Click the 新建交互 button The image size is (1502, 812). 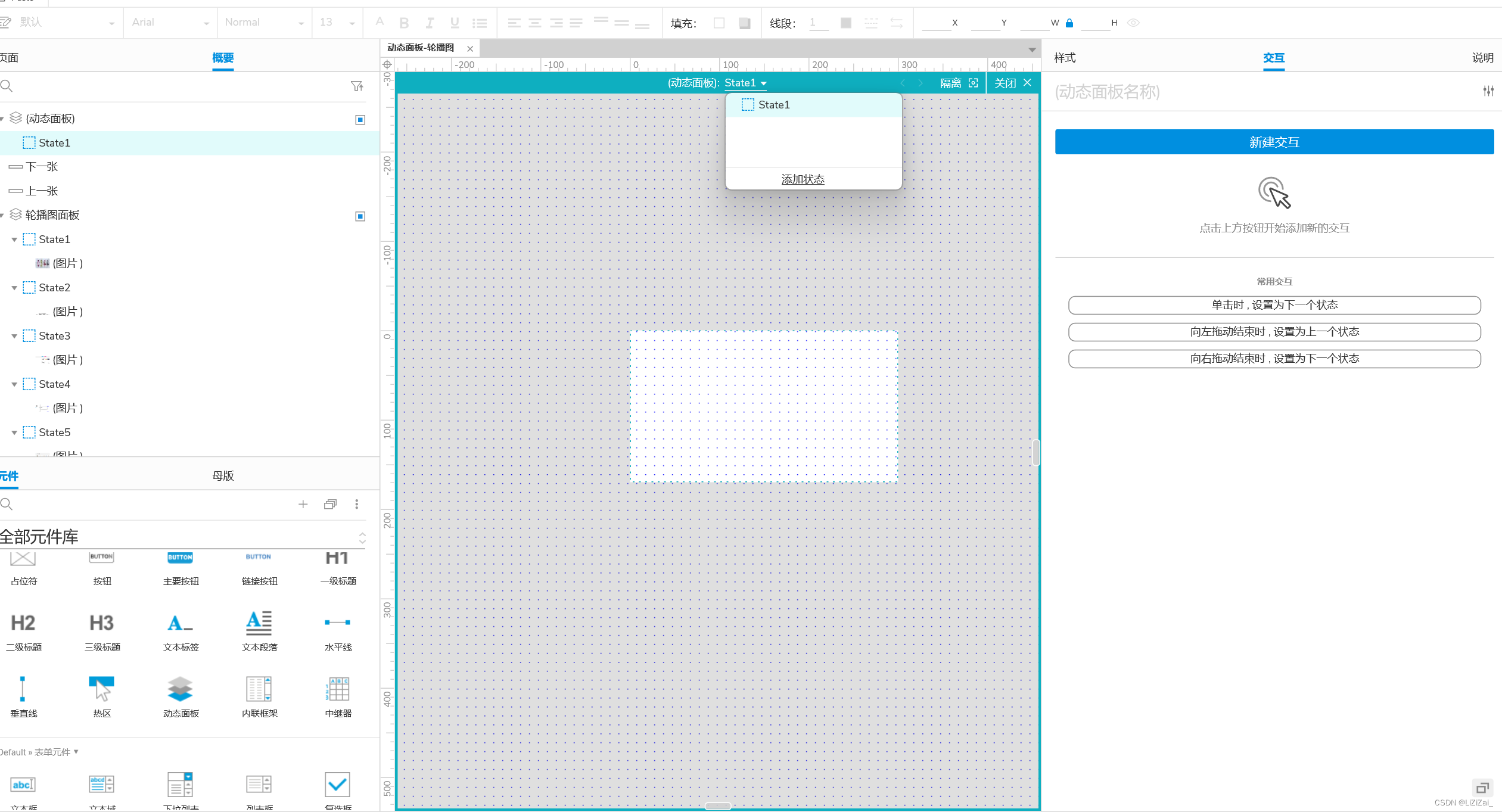(1274, 142)
